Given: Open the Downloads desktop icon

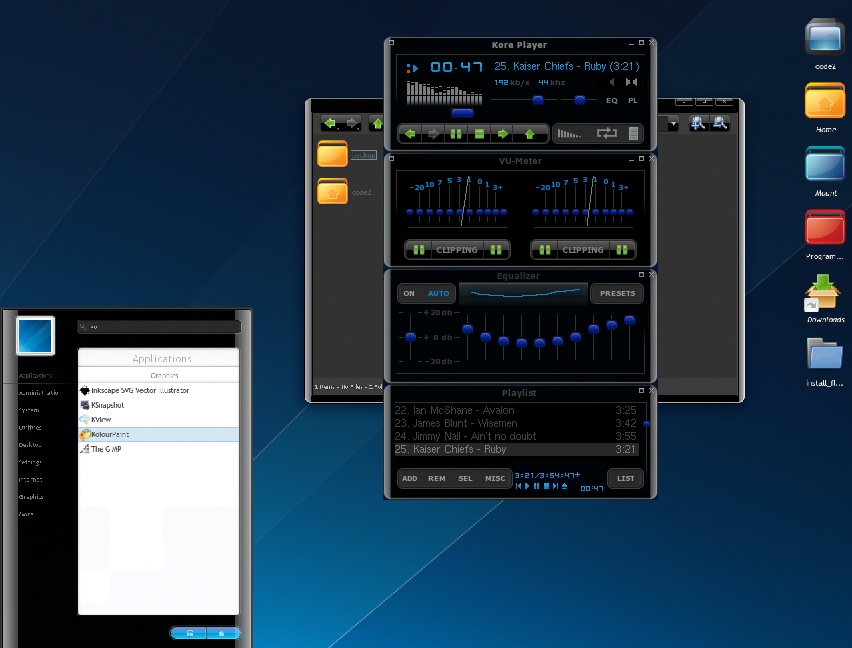Looking at the screenshot, I should point(825,299).
